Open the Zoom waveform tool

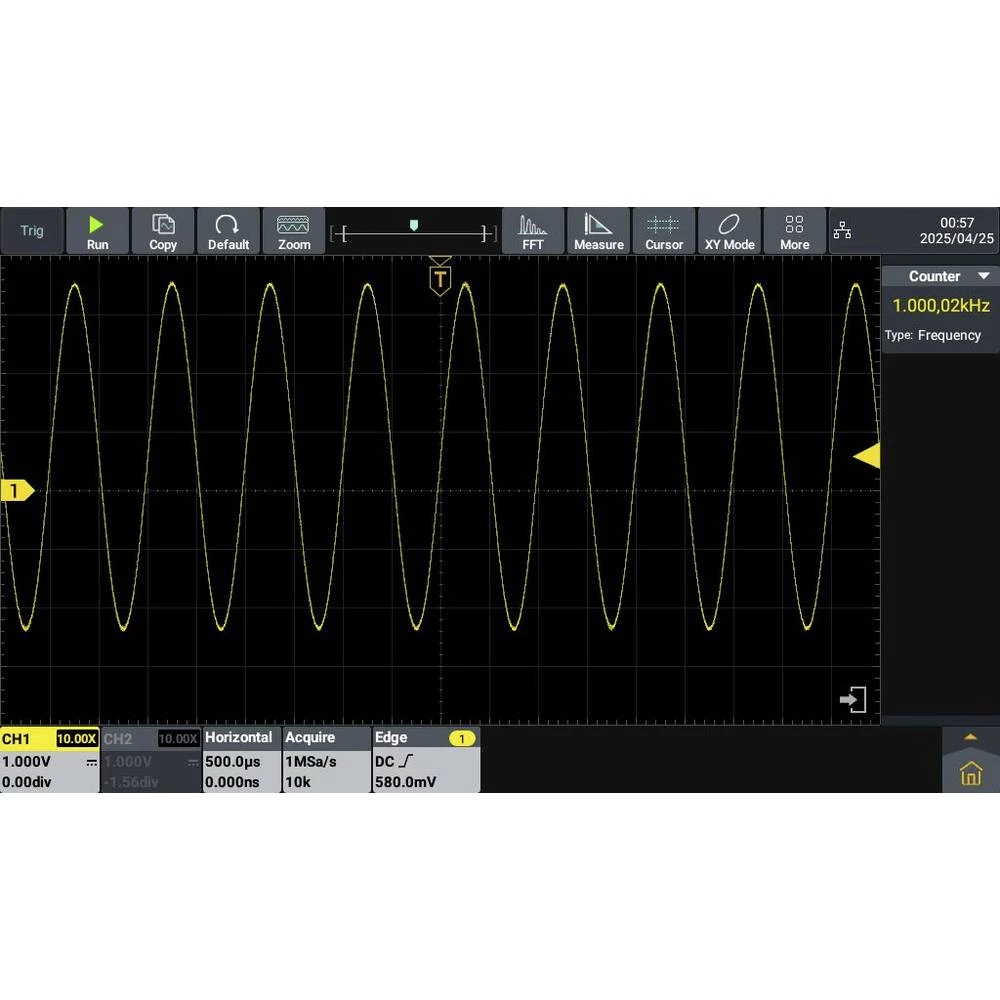tap(294, 231)
